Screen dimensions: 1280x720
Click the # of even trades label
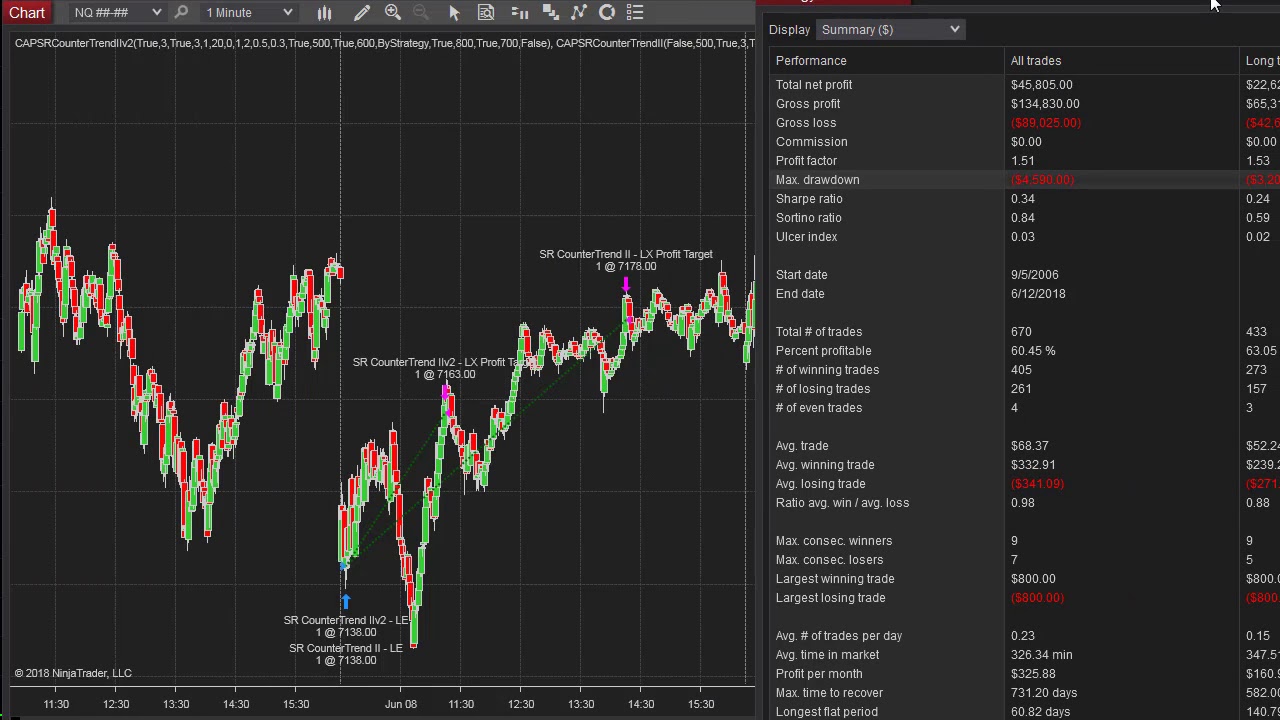tap(818, 408)
